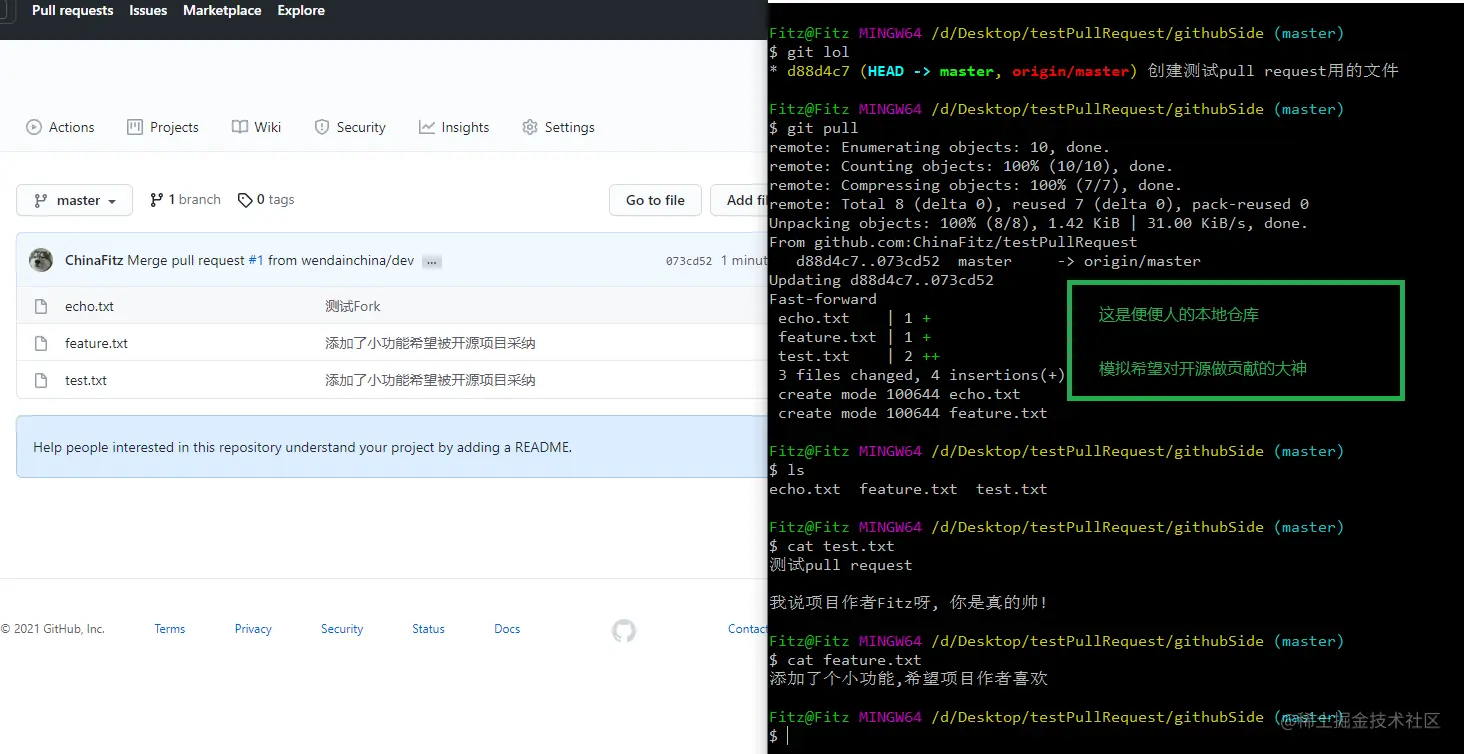This screenshot has width=1464, height=754.
Task: Open the Terms footer link
Action: click(x=170, y=629)
